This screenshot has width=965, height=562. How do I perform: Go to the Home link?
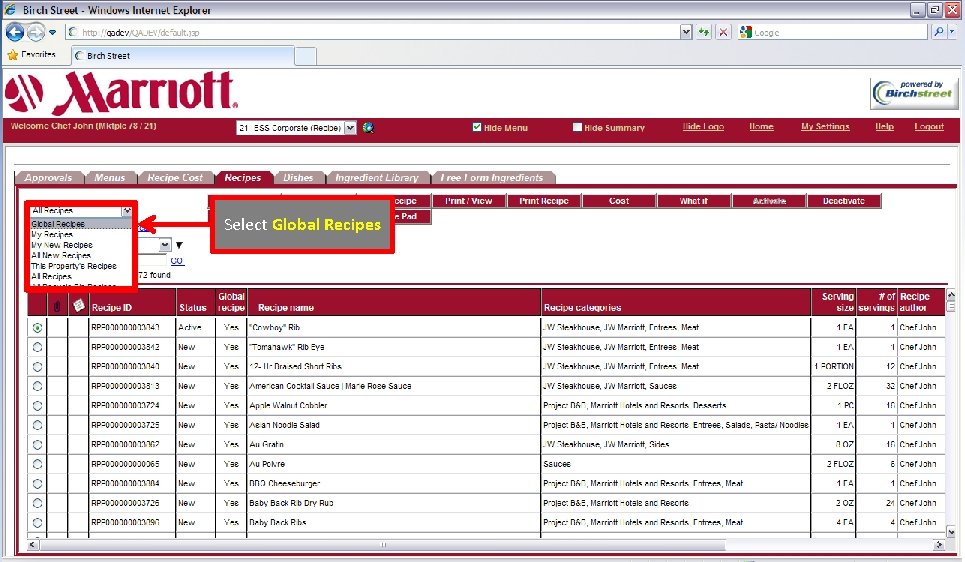pos(761,126)
